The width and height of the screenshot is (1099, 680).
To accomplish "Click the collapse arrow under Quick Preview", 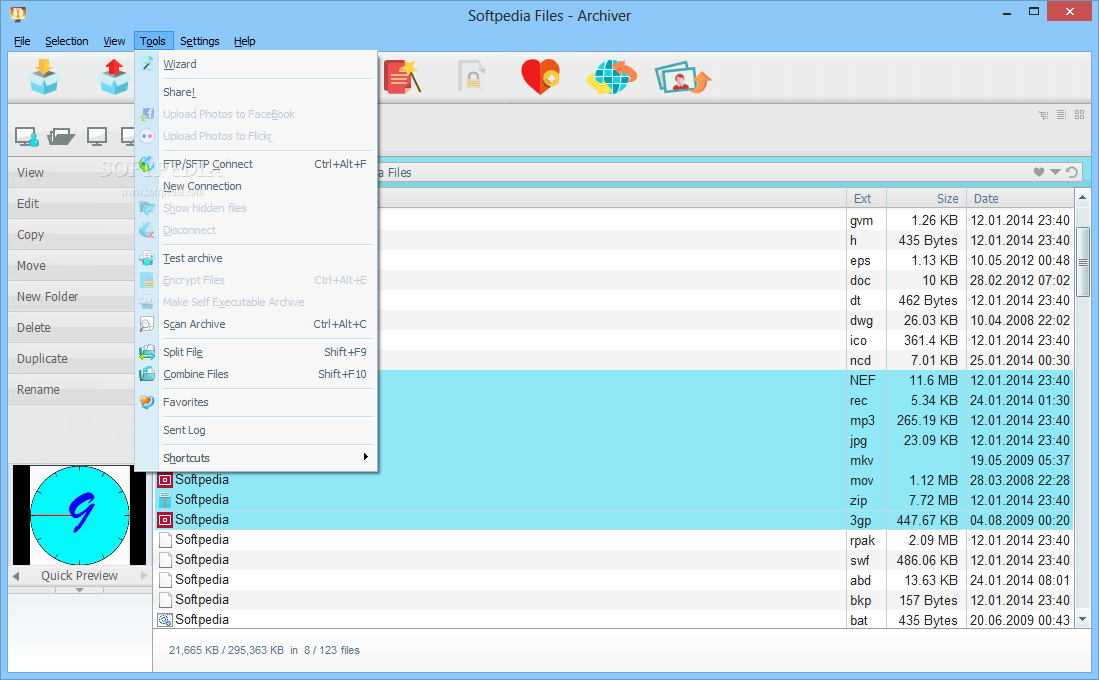I will 79,590.
